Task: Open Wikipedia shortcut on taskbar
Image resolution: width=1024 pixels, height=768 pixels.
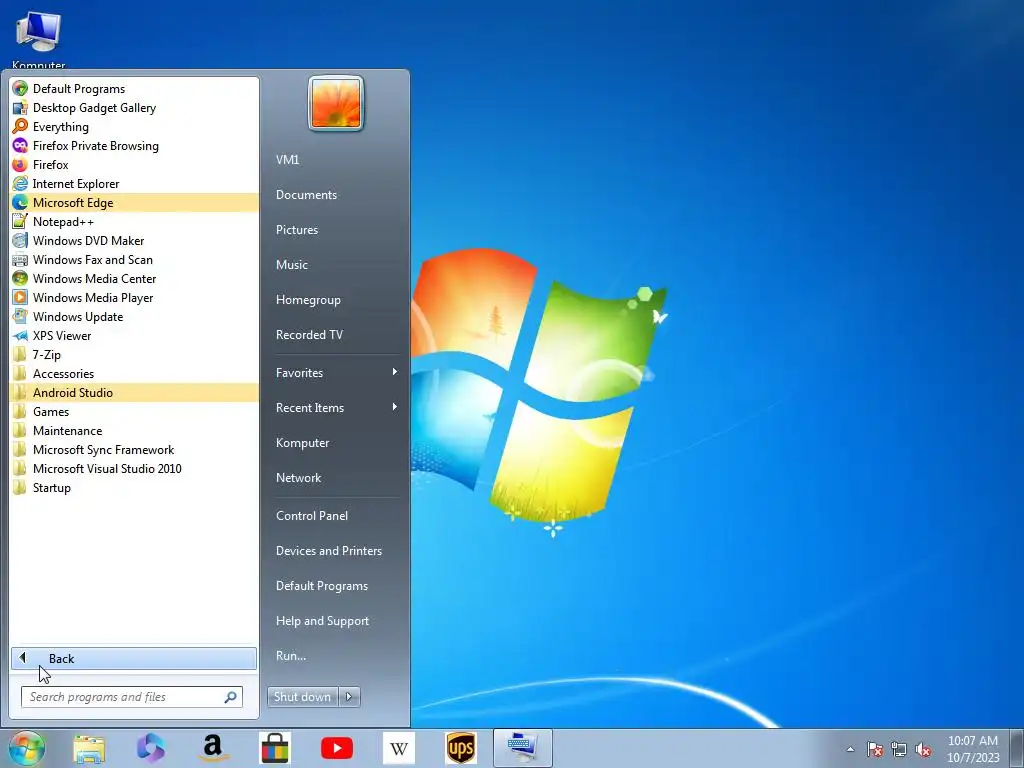Action: tap(399, 748)
